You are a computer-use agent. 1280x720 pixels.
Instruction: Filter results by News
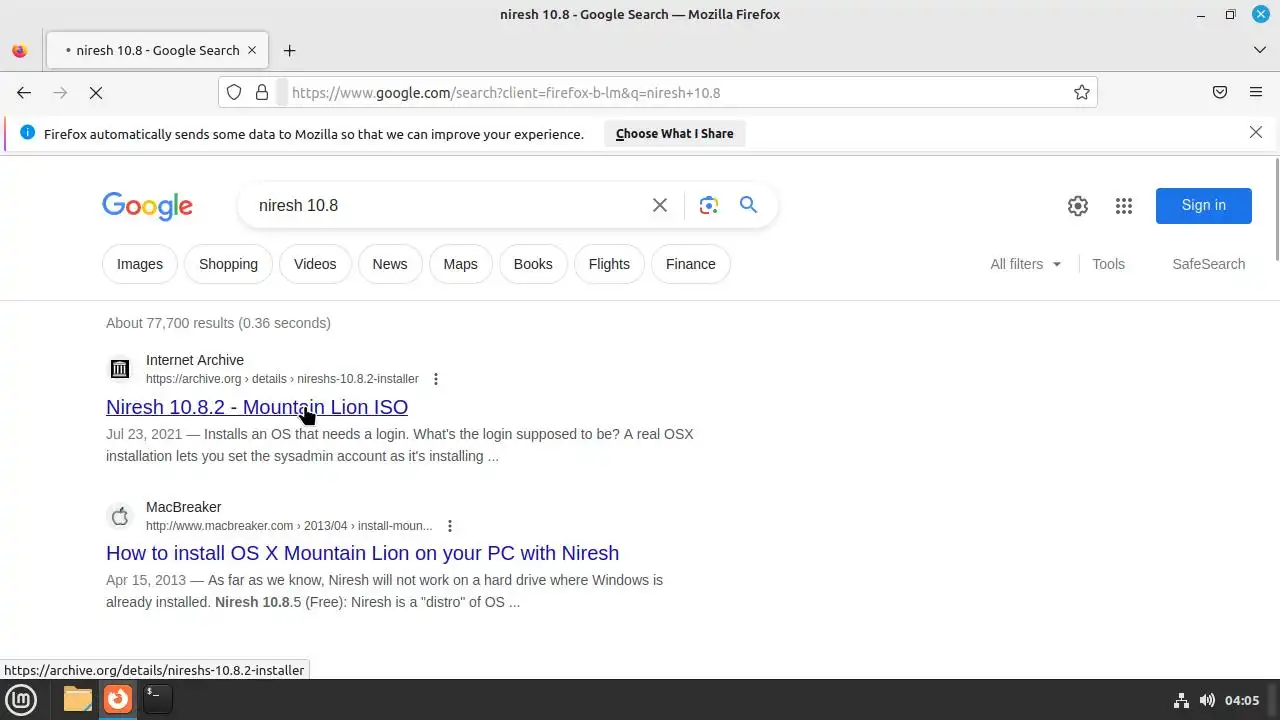390,264
